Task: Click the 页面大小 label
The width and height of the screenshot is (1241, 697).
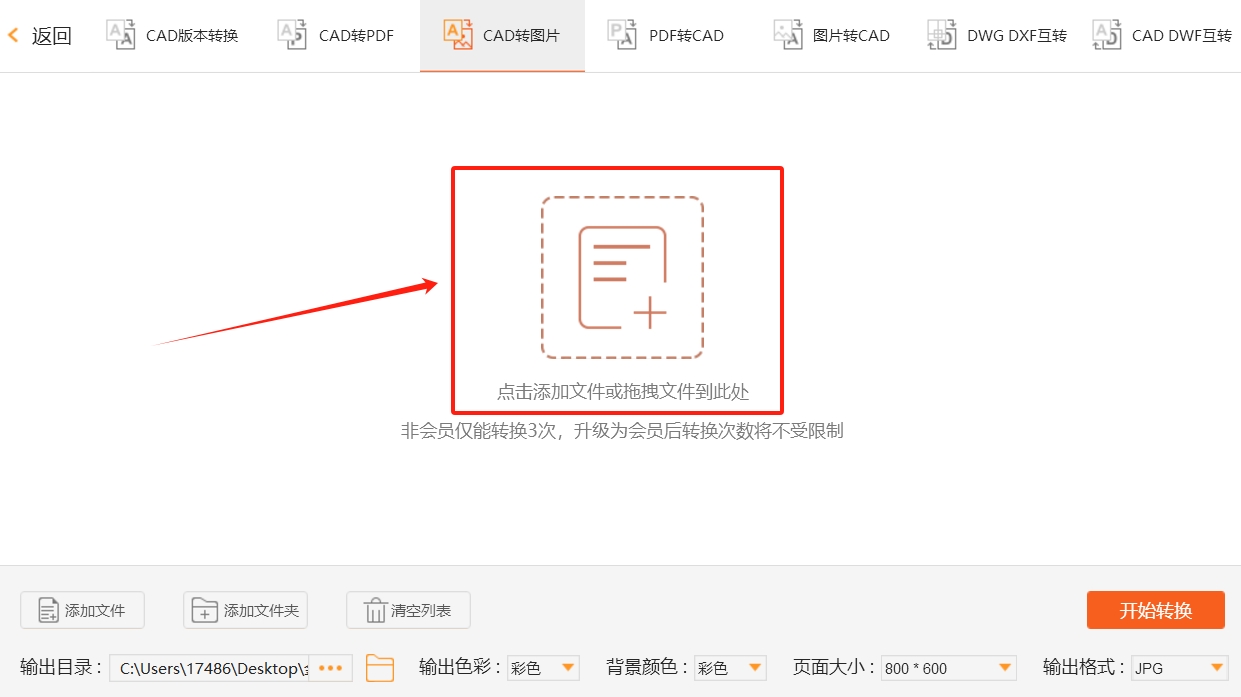Action: coord(834,668)
